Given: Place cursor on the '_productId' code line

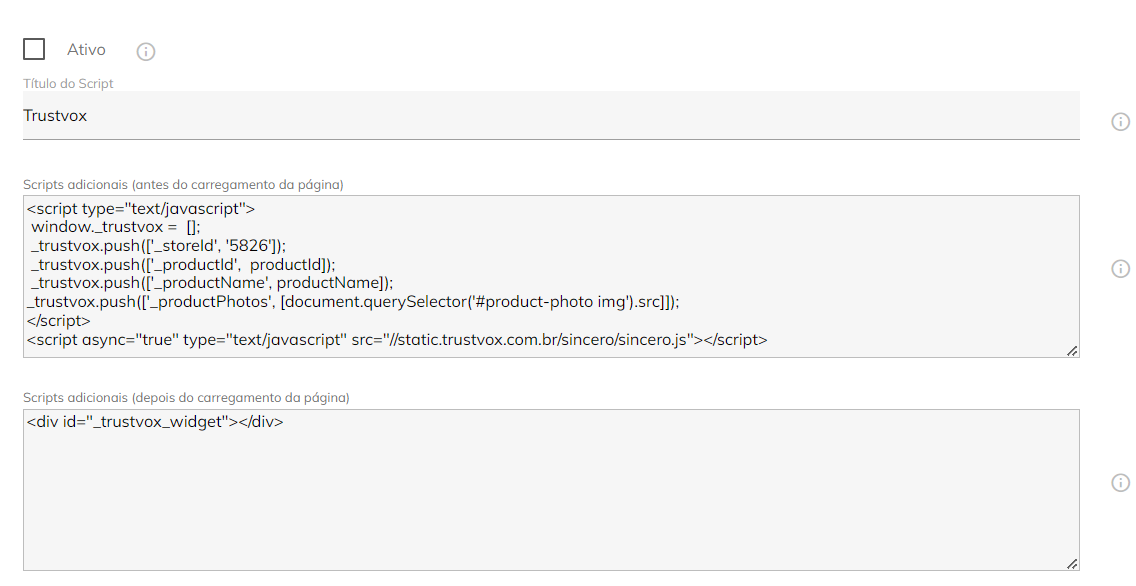Looking at the screenshot, I should pyautogui.click(x=183, y=264).
